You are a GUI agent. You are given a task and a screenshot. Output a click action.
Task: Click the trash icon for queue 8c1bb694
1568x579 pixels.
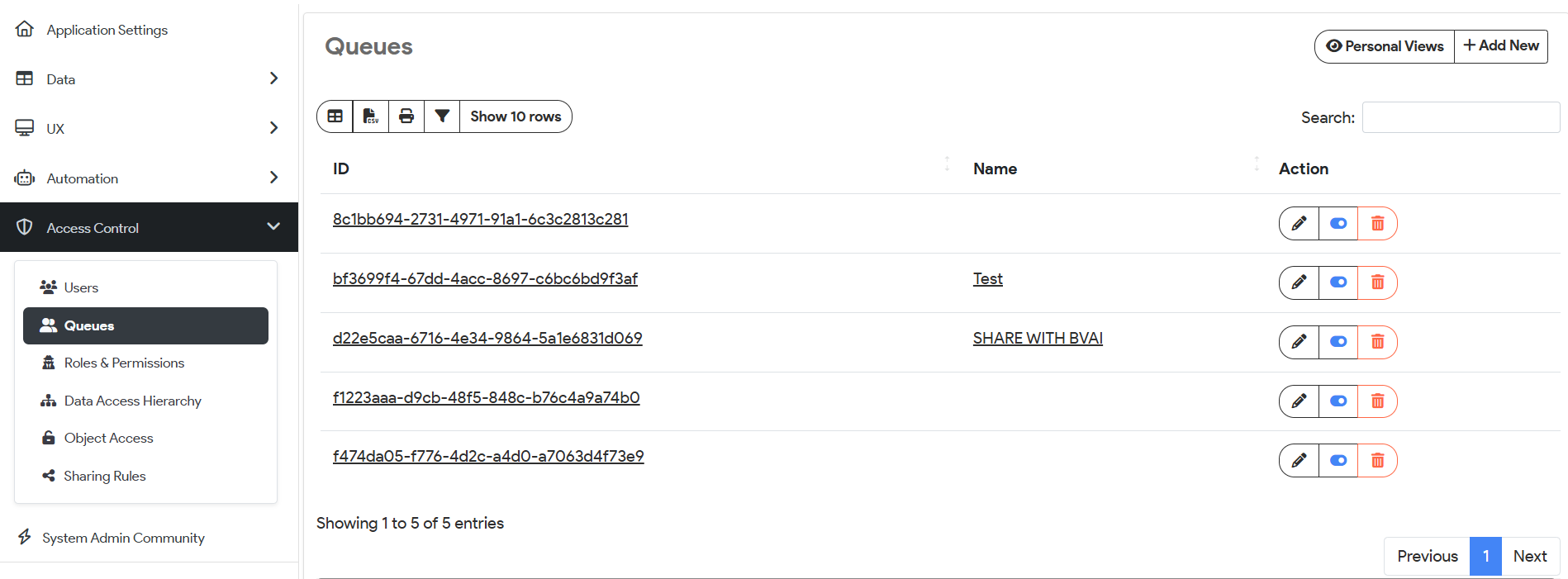(1377, 223)
